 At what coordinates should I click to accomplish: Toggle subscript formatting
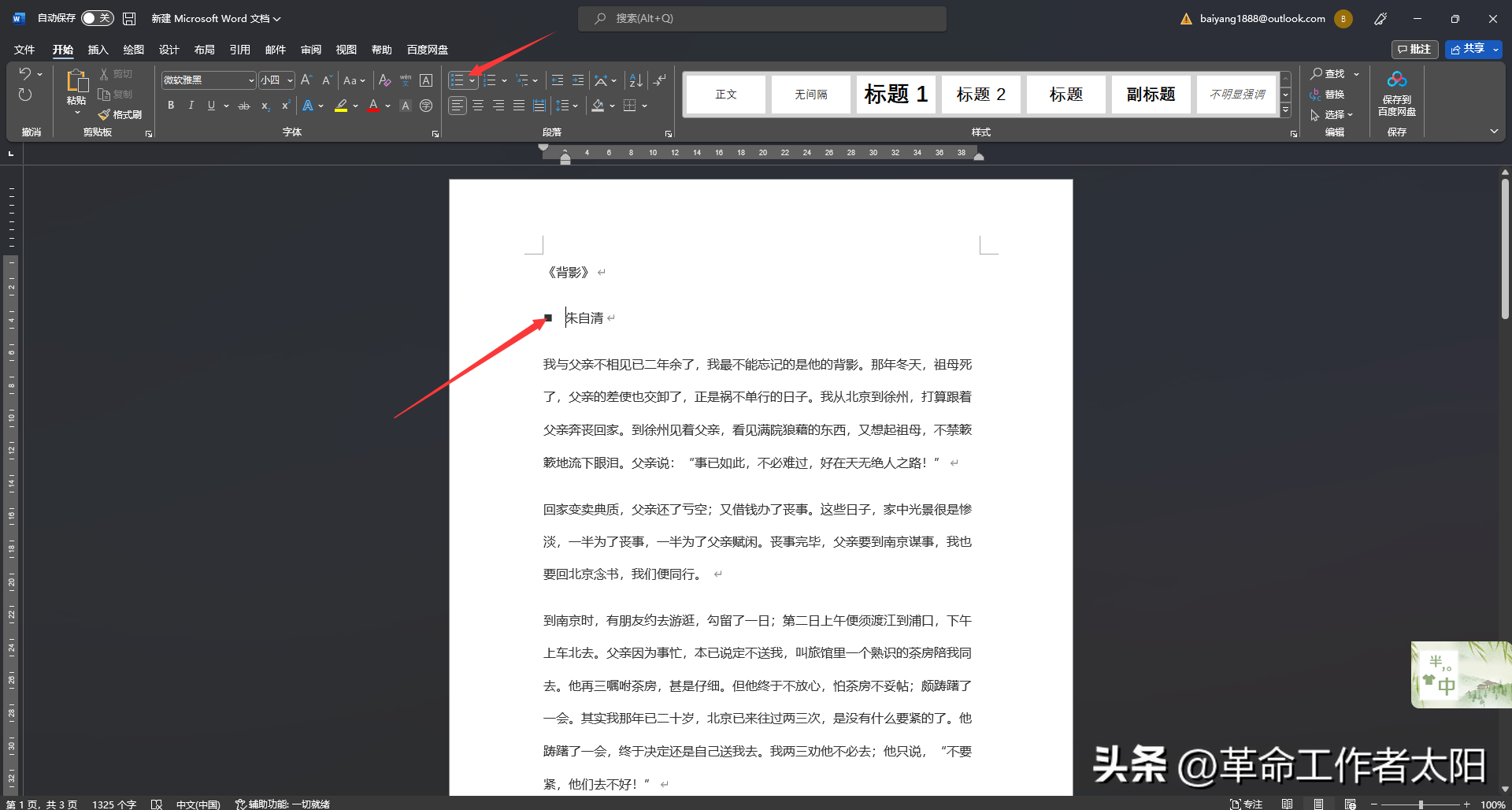[x=265, y=106]
